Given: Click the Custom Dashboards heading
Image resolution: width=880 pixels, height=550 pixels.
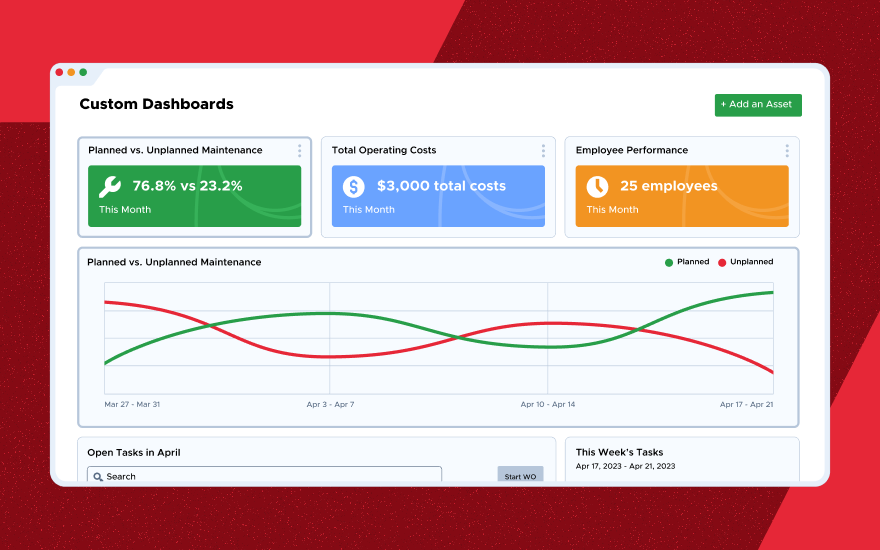Looking at the screenshot, I should pyautogui.click(x=156, y=104).
